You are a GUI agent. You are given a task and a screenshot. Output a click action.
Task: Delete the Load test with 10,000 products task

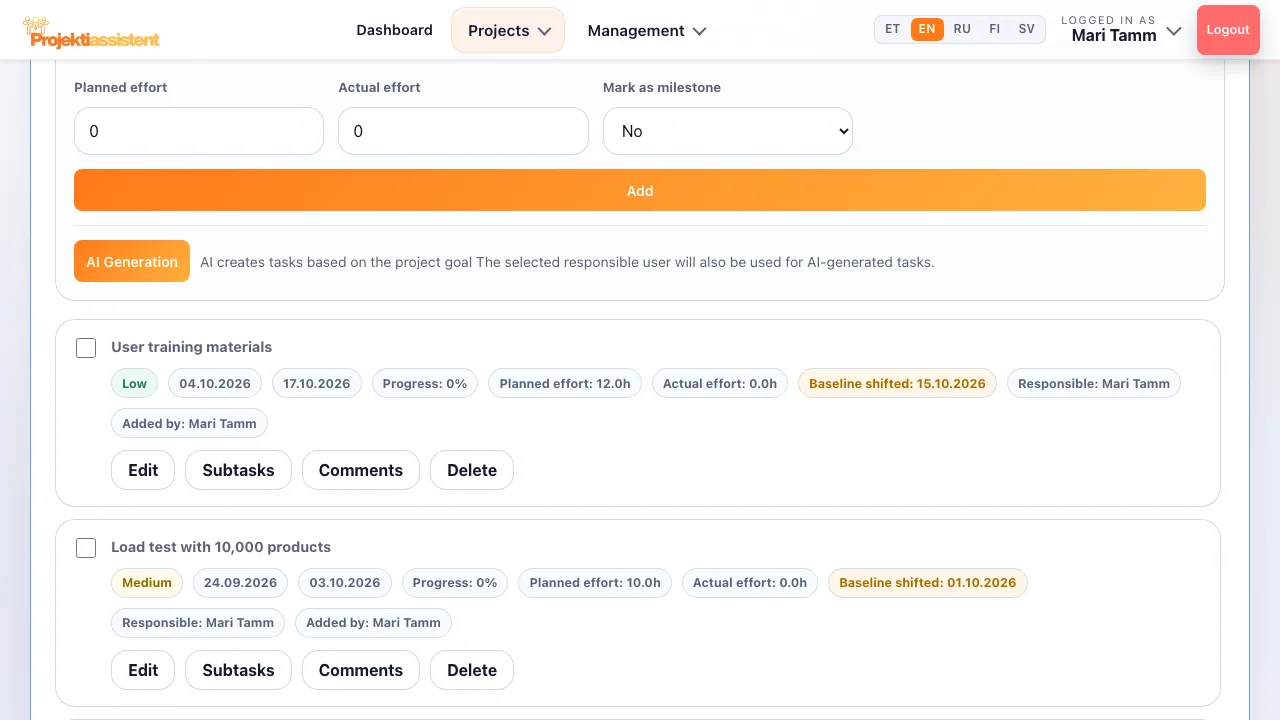pos(472,670)
